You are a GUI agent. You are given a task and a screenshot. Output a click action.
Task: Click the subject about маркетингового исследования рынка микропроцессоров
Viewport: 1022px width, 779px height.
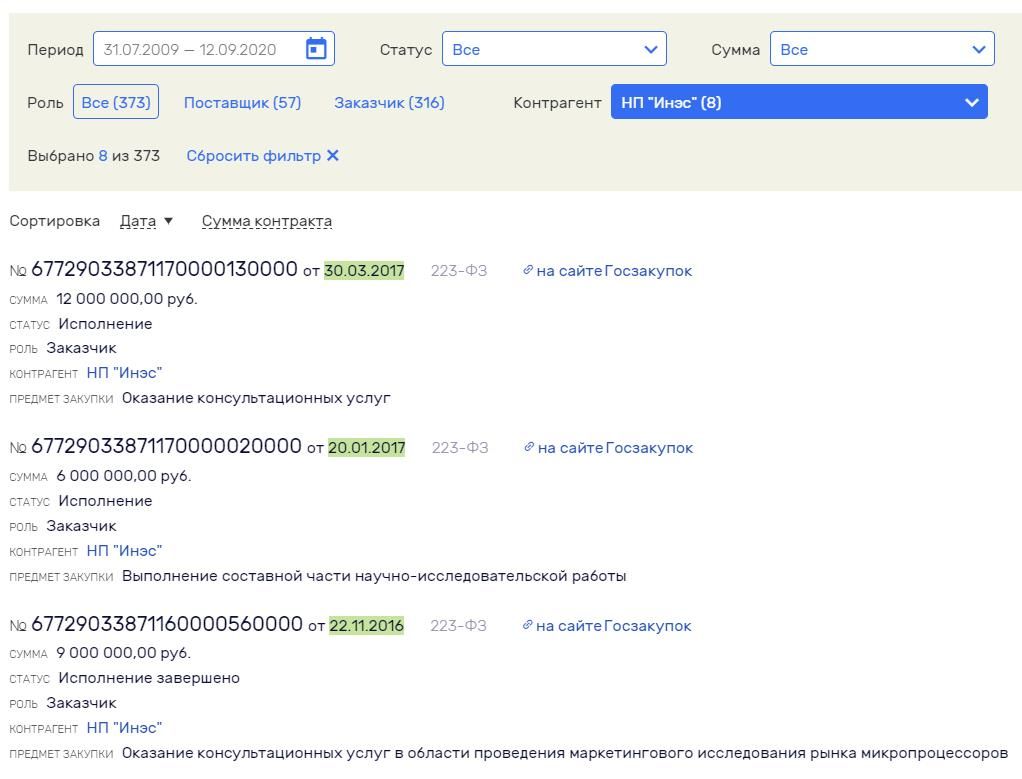[x=565, y=754]
